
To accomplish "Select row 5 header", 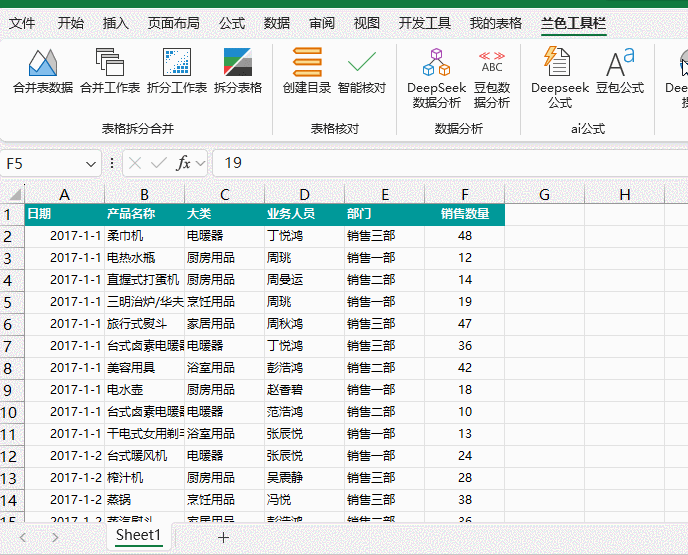I will pyautogui.click(x=12, y=302).
